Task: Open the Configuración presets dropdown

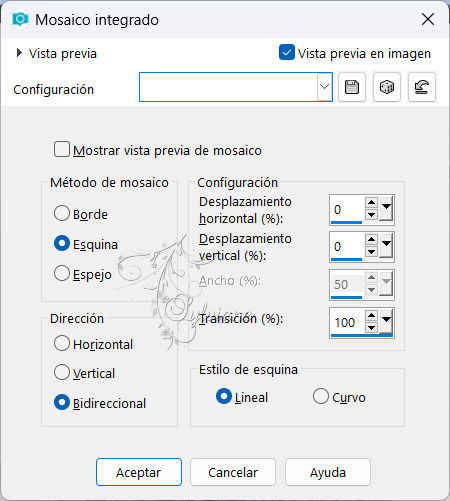Action: [324, 87]
